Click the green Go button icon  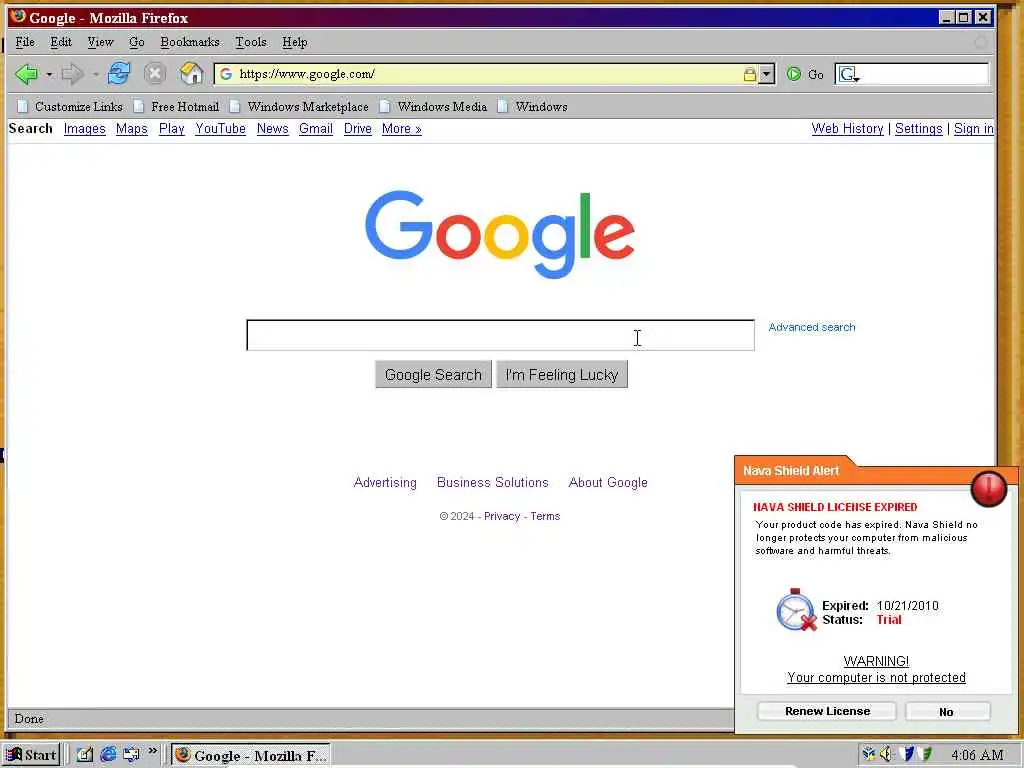(793, 74)
